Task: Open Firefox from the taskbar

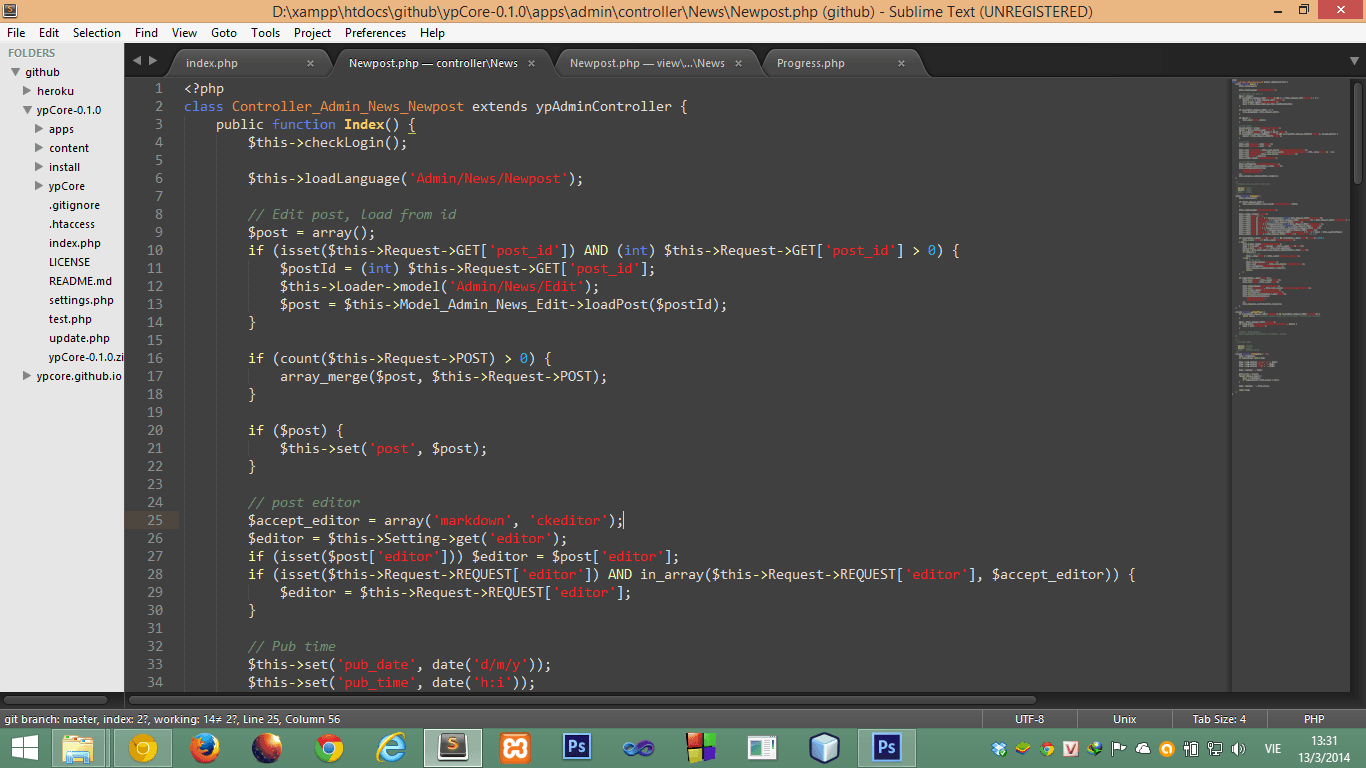Action: (x=205, y=747)
